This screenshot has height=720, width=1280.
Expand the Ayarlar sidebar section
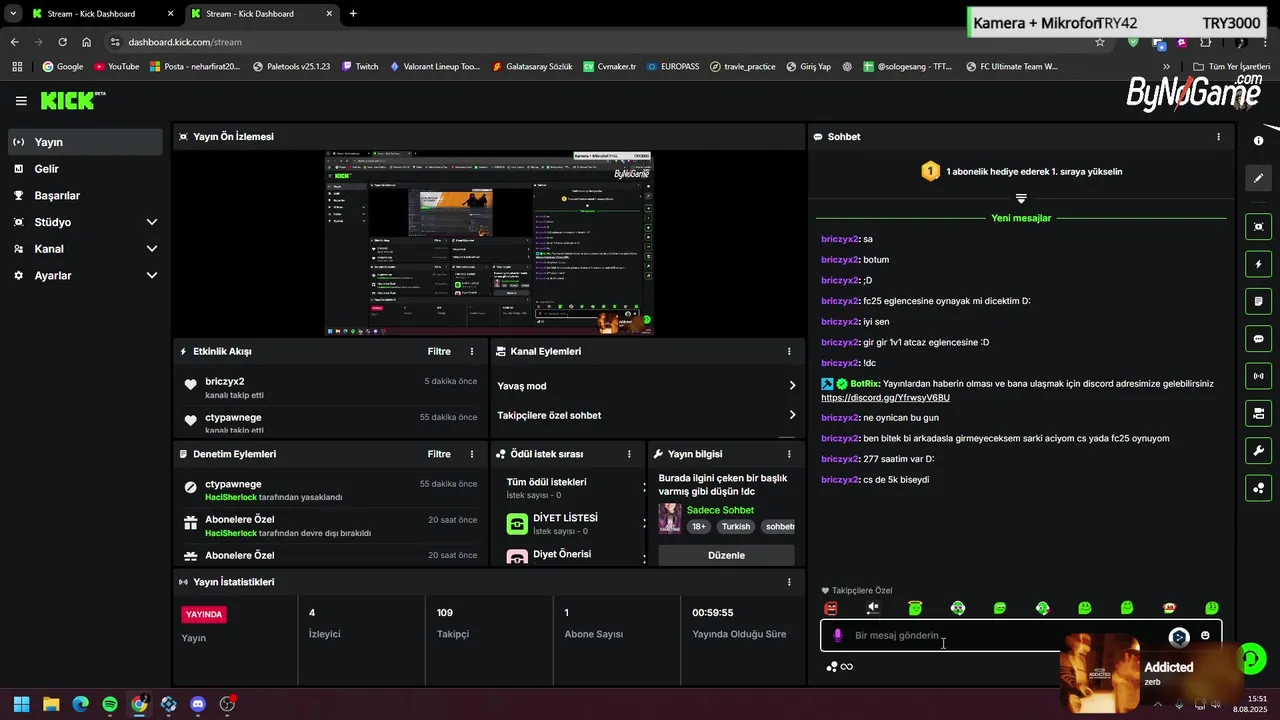[x=152, y=275]
